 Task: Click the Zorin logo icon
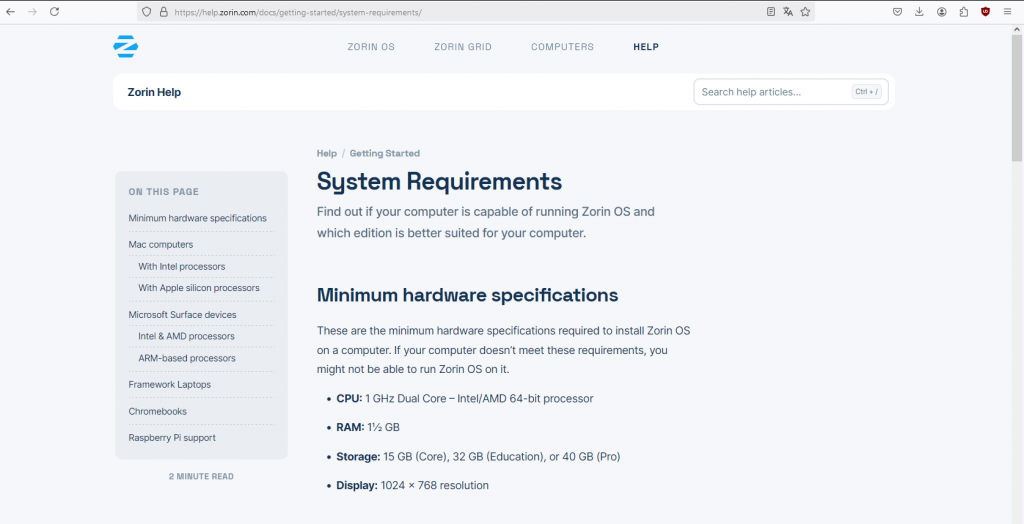(125, 46)
